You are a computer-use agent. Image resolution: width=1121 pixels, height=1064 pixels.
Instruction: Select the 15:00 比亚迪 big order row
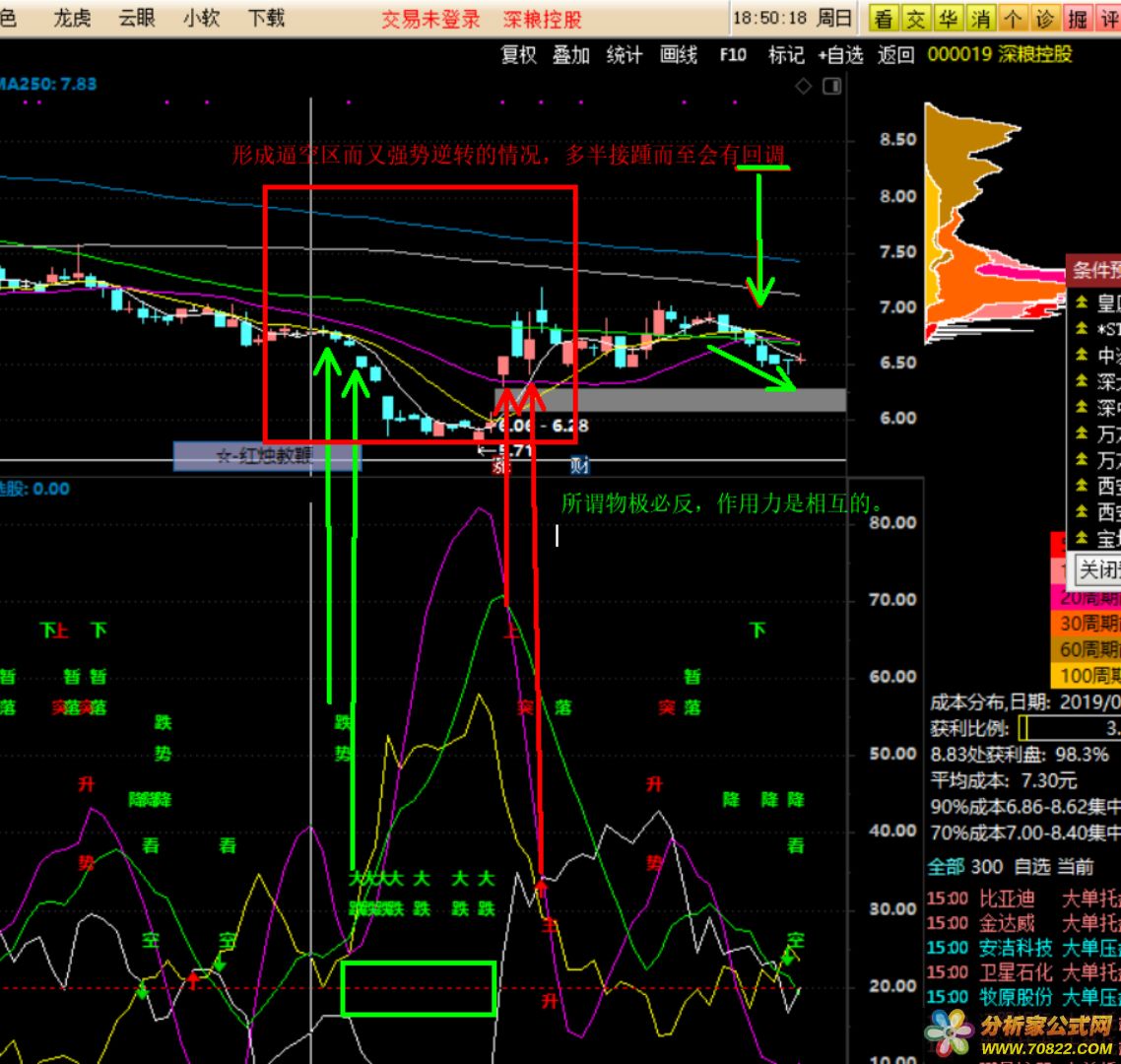[x=1023, y=898]
